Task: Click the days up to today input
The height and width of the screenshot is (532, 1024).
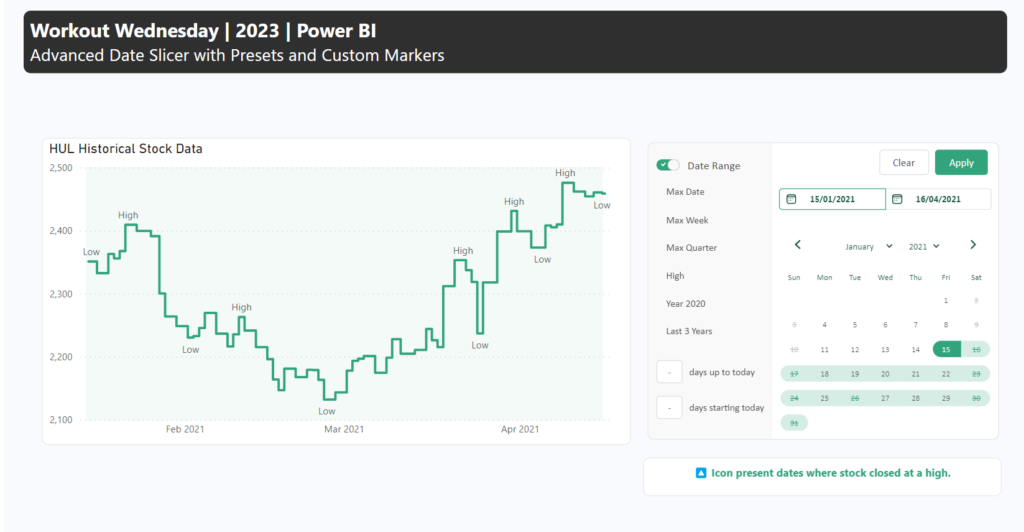Action: (669, 372)
